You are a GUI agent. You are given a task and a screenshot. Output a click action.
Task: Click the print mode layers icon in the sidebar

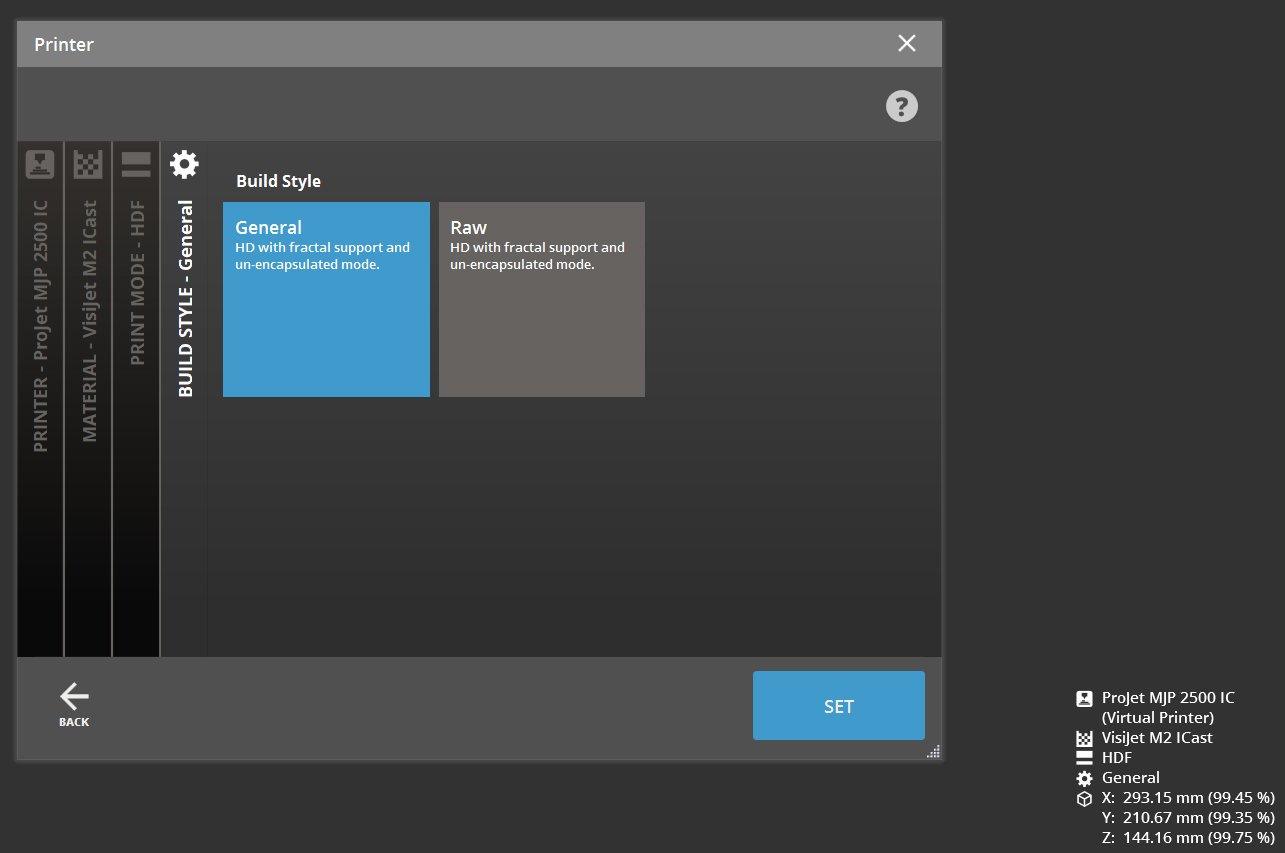click(136, 164)
